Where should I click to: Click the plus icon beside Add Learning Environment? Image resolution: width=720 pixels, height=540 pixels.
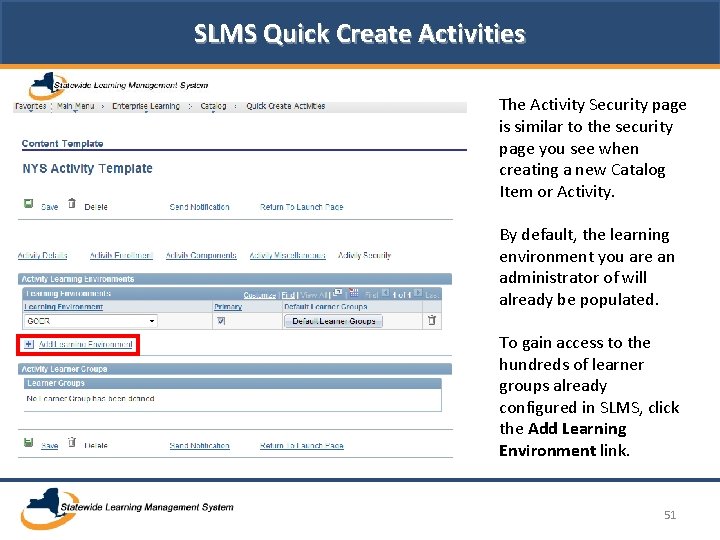point(29,344)
